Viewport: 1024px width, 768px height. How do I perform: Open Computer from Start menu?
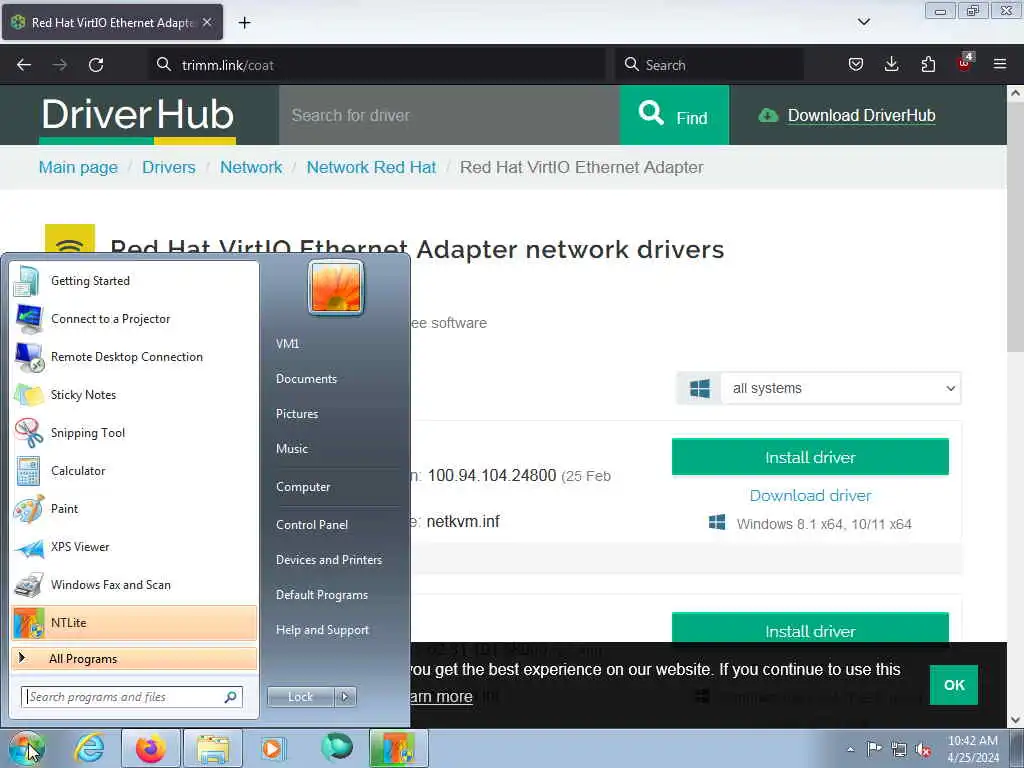(x=303, y=487)
